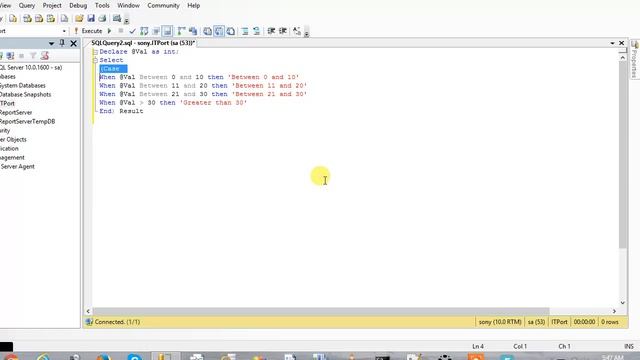Select the Database Snapshots node
The height and width of the screenshot is (360, 640).
25,94
